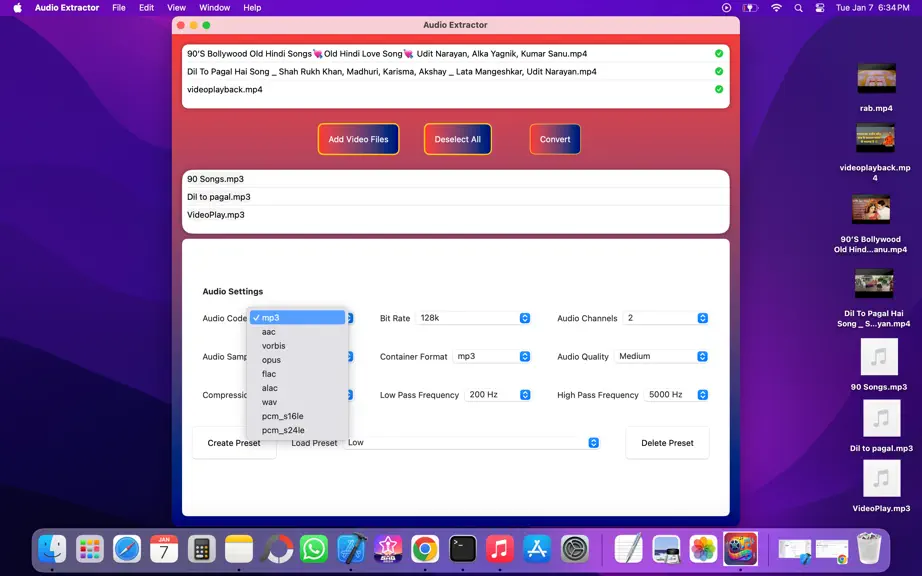Select 90 Songs.mp3 output row
Viewport: 922px width, 576px height.
[456, 179]
